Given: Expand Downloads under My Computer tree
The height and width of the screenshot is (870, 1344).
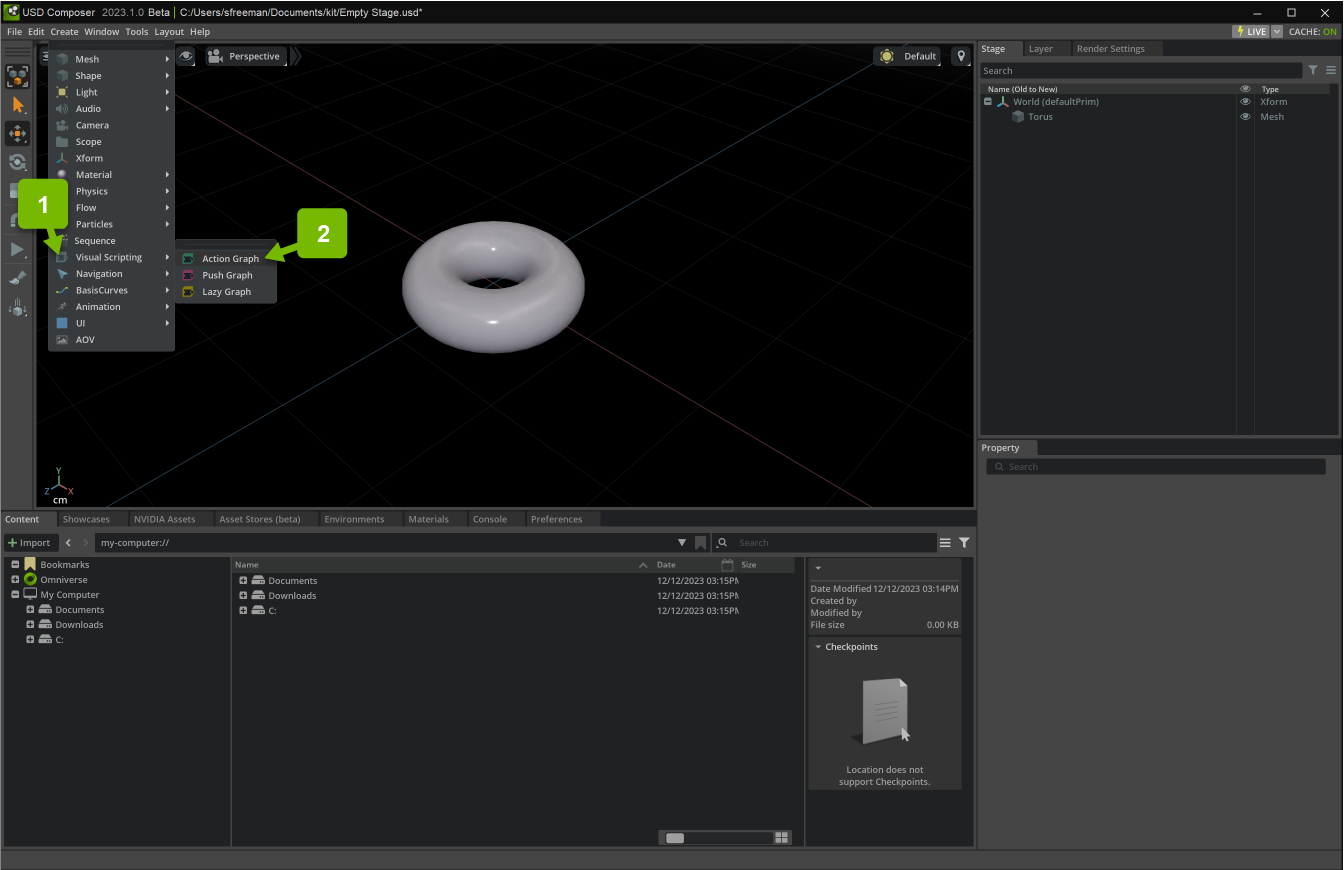Looking at the screenshot, I should 30,625.
